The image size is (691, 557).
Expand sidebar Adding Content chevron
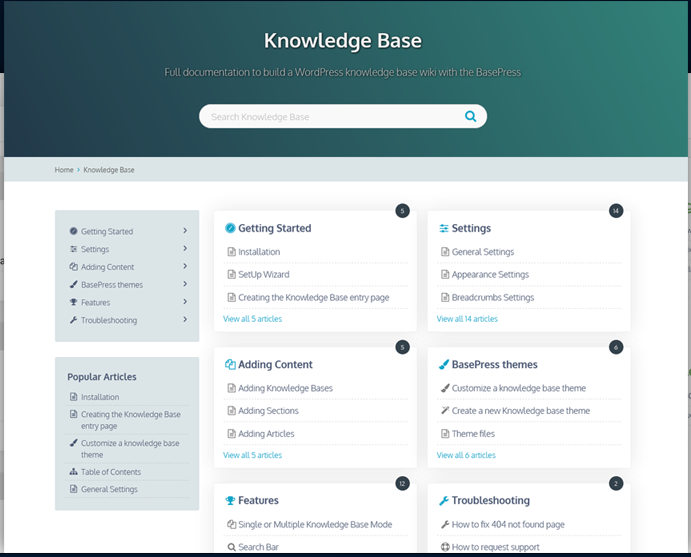click(185, 266)
